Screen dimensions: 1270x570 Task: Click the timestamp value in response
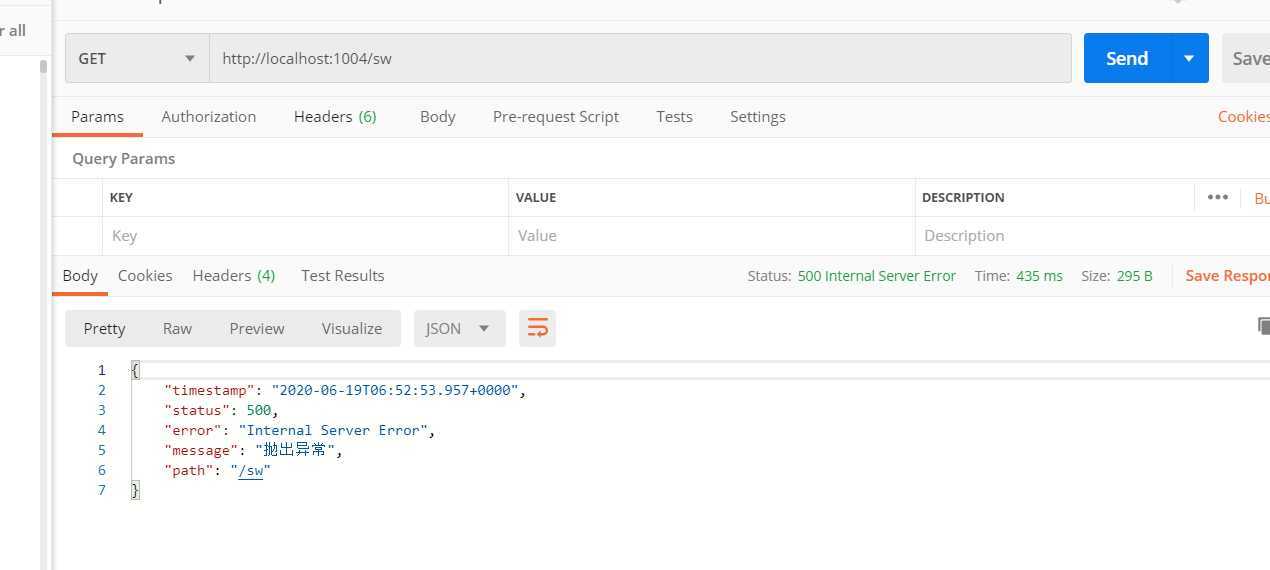(395, 390)
